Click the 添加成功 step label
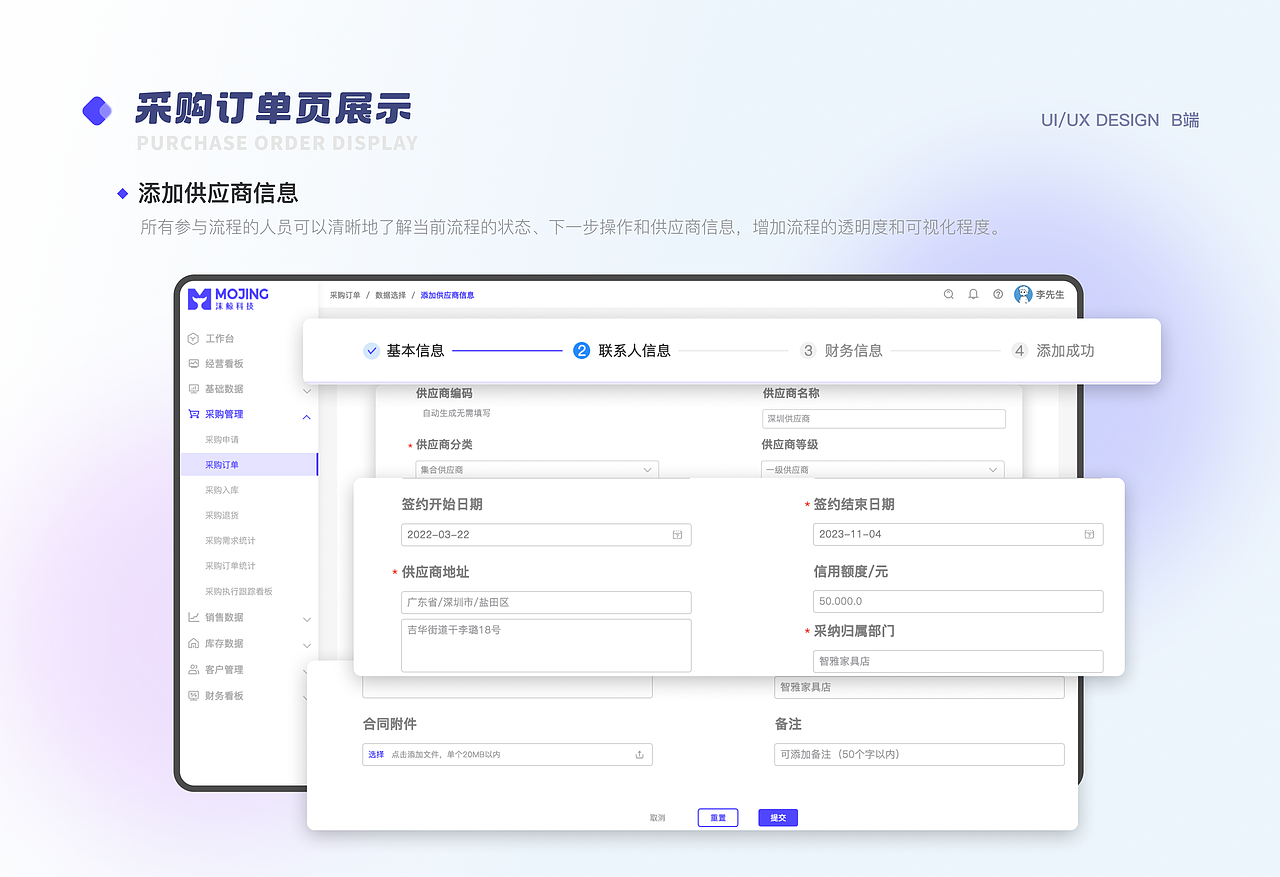The width and height of the screenshot is (1280, 877). [x=1065, y=351]
